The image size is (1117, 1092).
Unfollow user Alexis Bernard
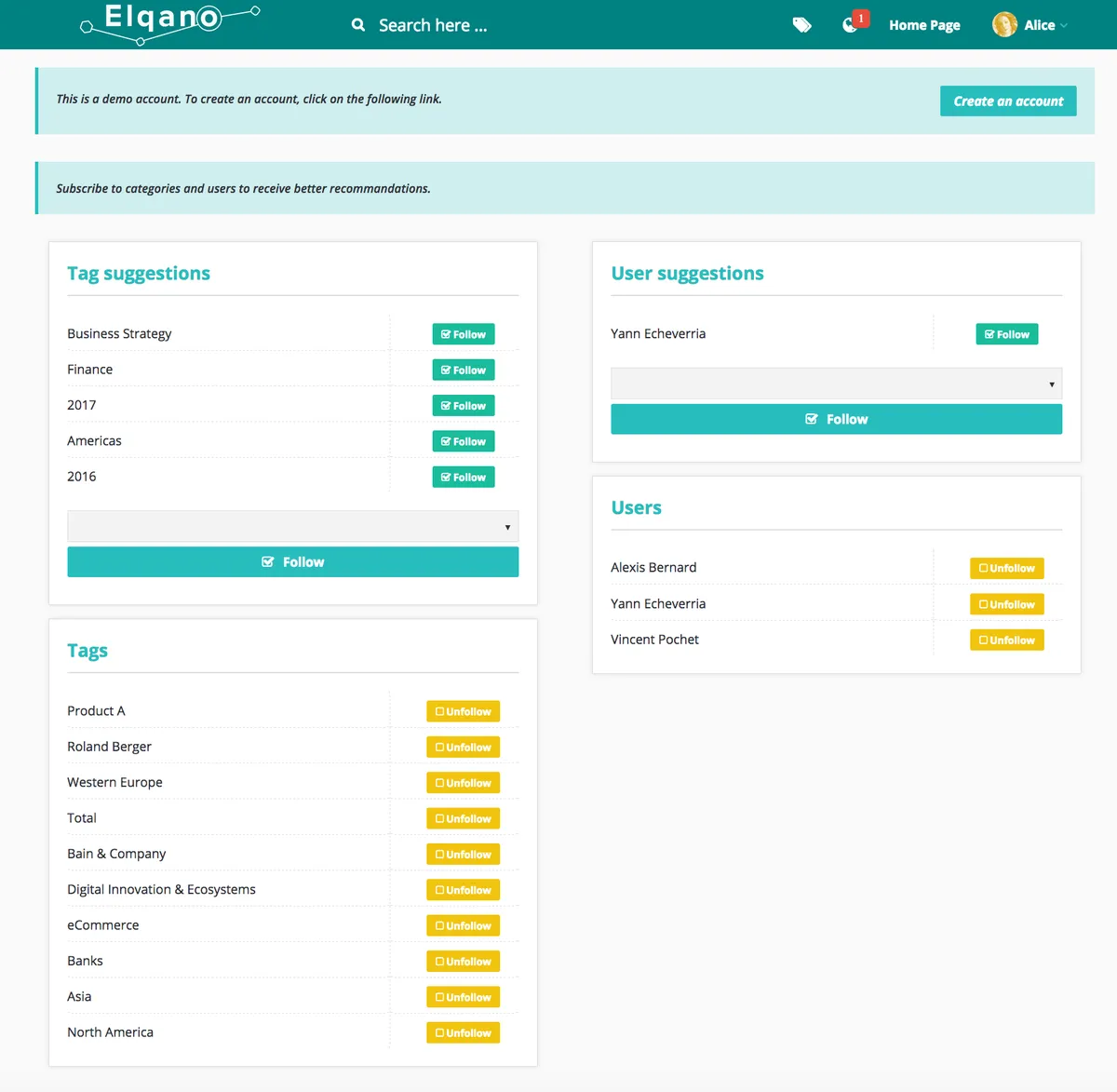(x=1006, y=569)
